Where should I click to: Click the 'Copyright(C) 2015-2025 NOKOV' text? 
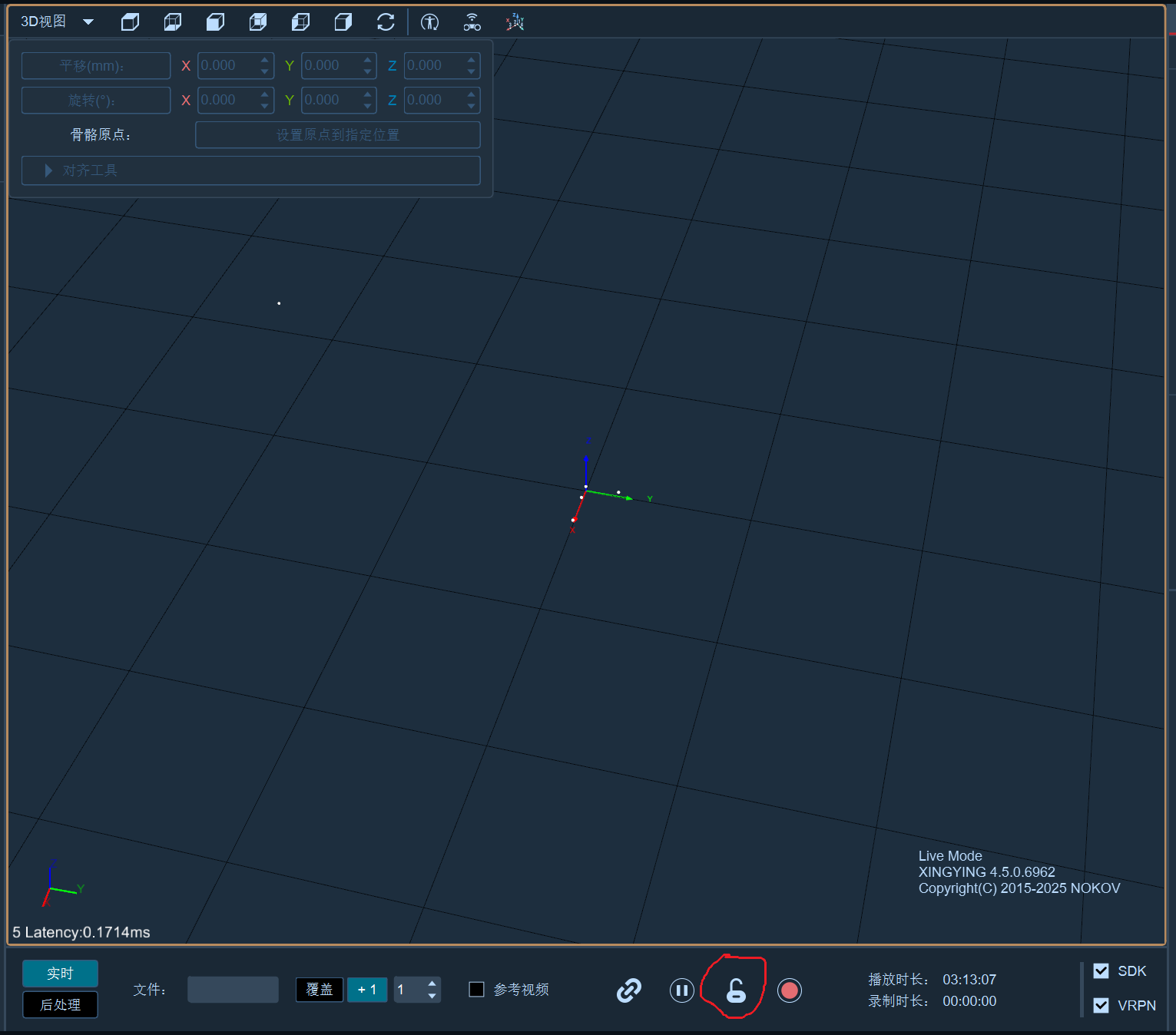pyautogui.click(x=1019, y=888)
